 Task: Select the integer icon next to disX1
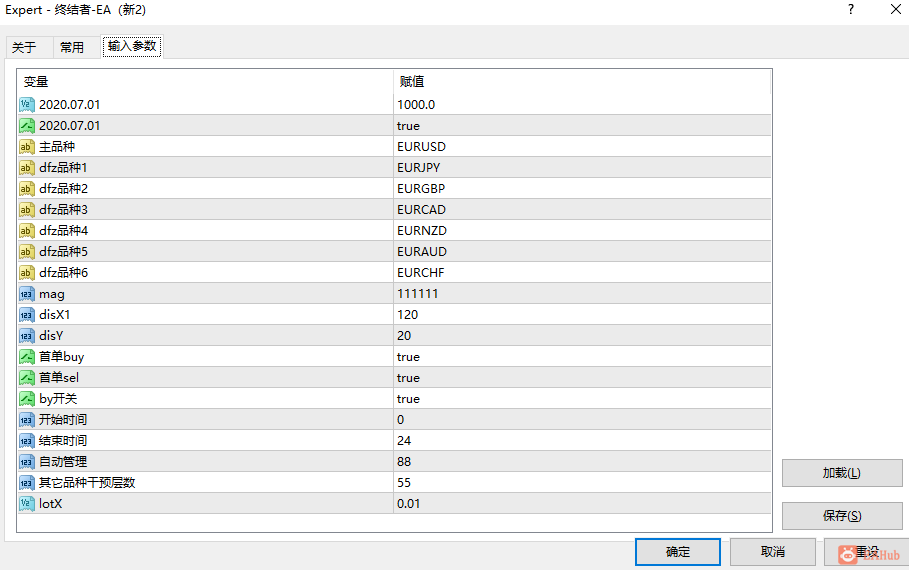click(x=27, y=315)
